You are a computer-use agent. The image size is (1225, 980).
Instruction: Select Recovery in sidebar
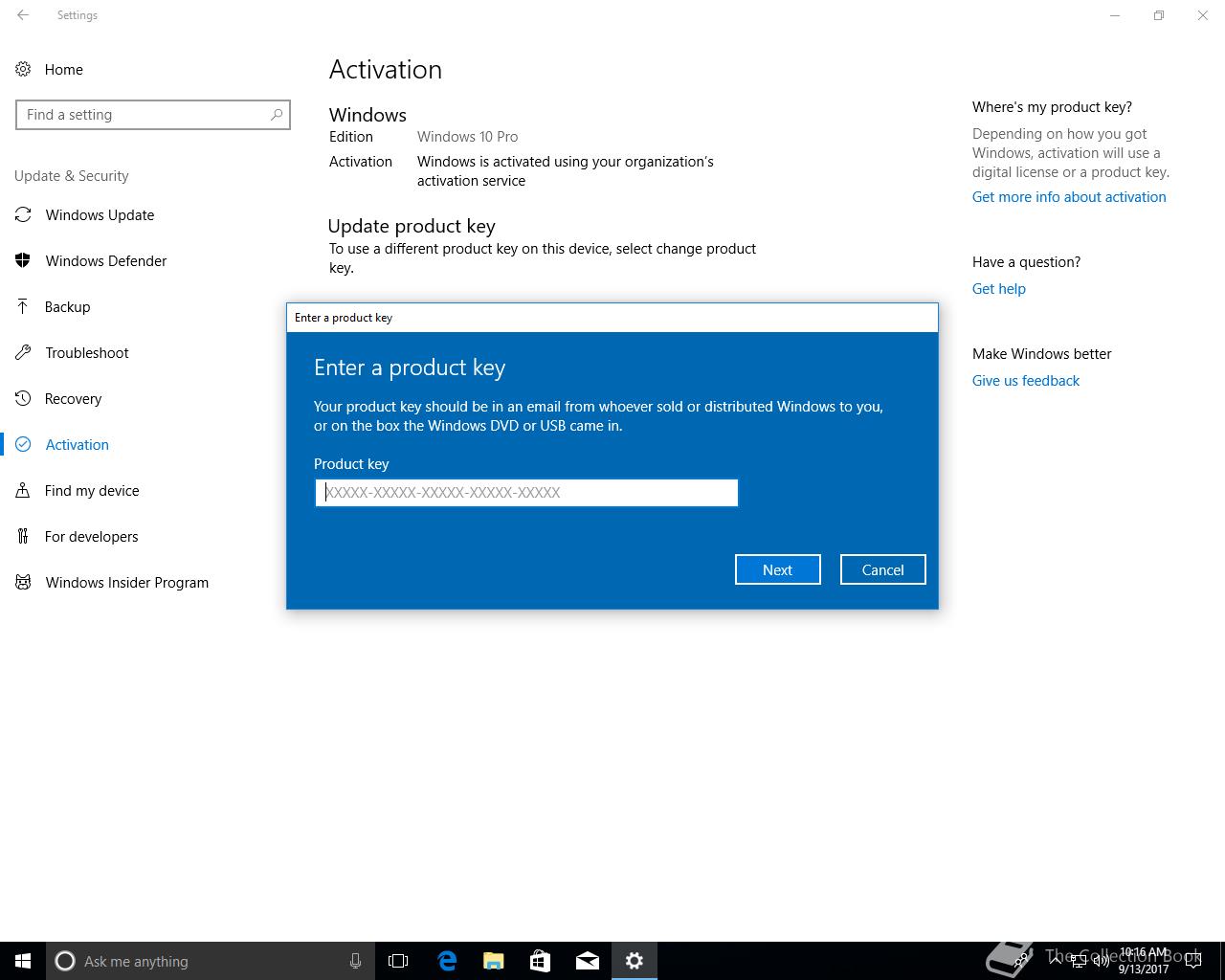74,399
